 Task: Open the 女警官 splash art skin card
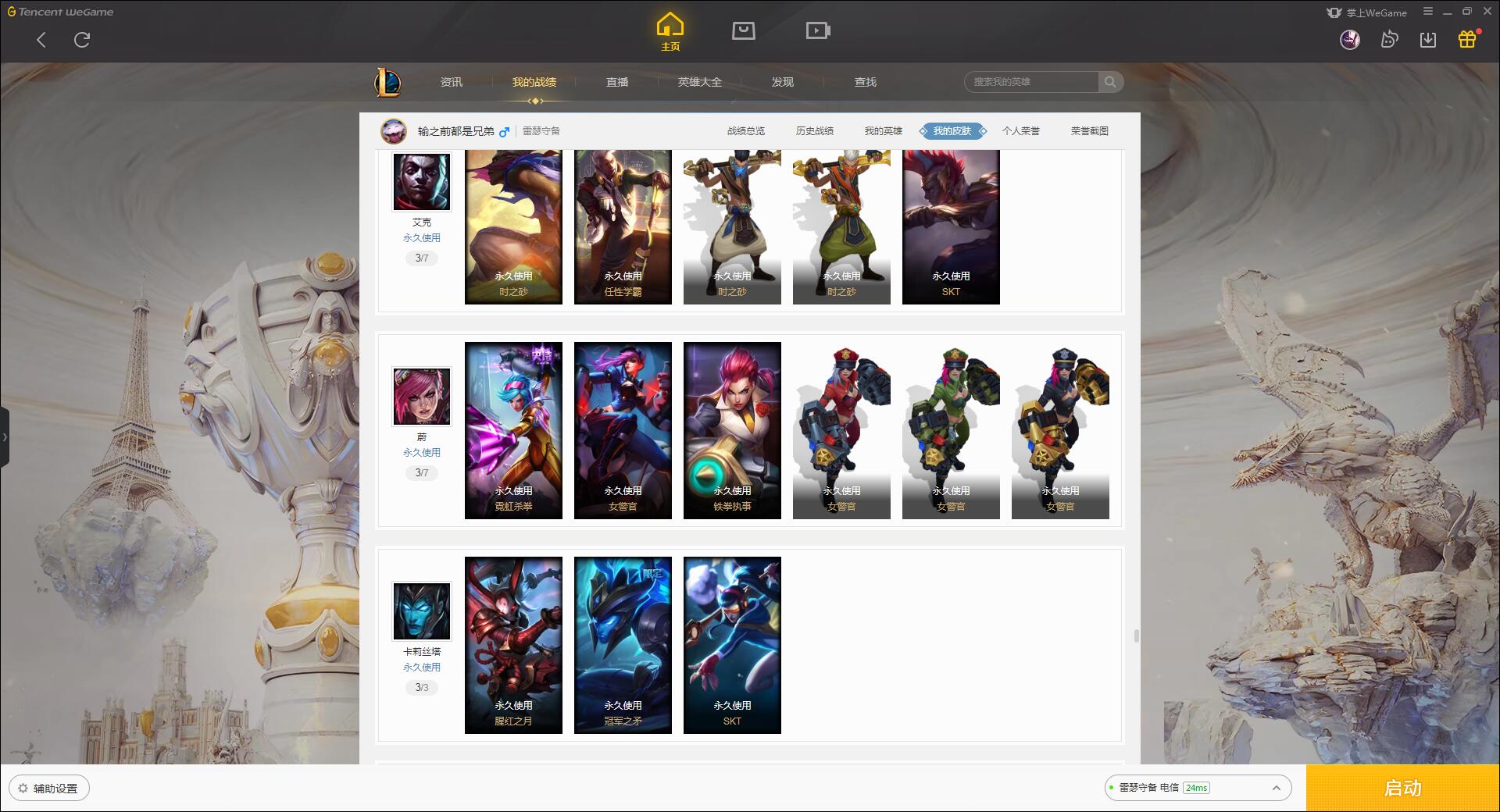(623, 430)
